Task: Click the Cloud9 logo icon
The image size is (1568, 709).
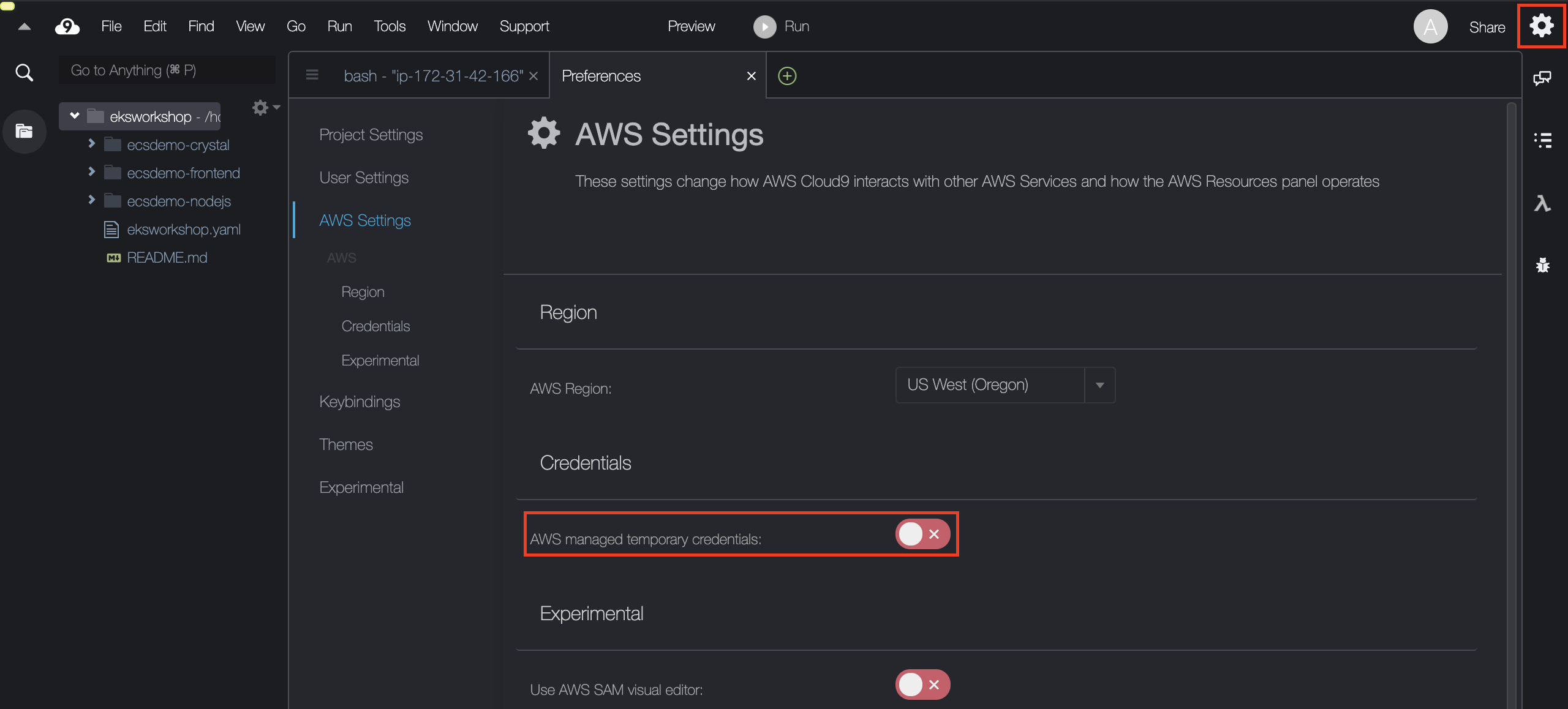Action: pyautogui.click(x=67, y=26)
